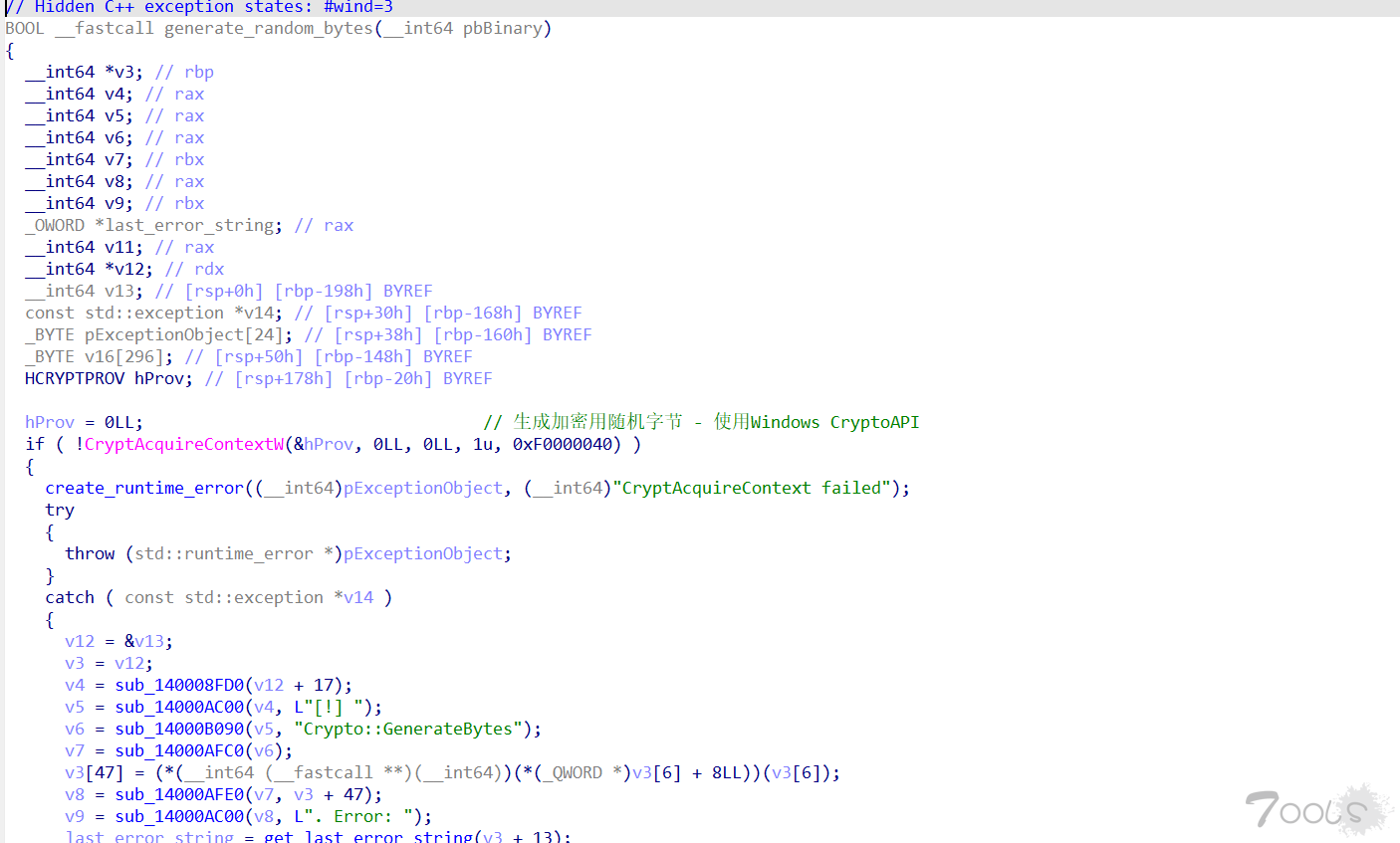Select the CryptAcquireContextW API call
This screenshot has width=1400, height=843.
pos(184,444)
